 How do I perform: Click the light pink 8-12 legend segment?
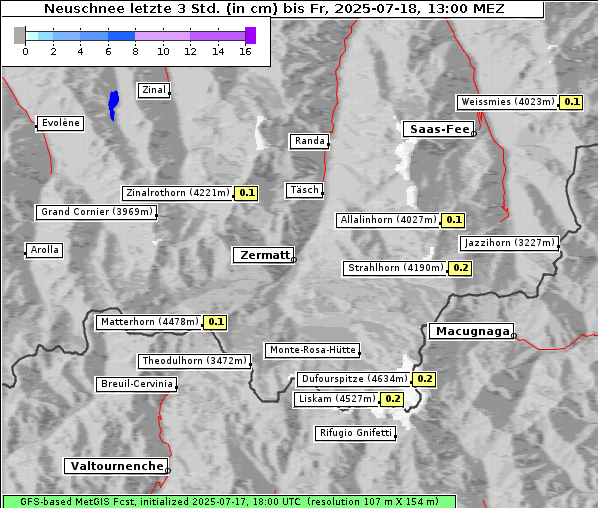pos(162,36)
